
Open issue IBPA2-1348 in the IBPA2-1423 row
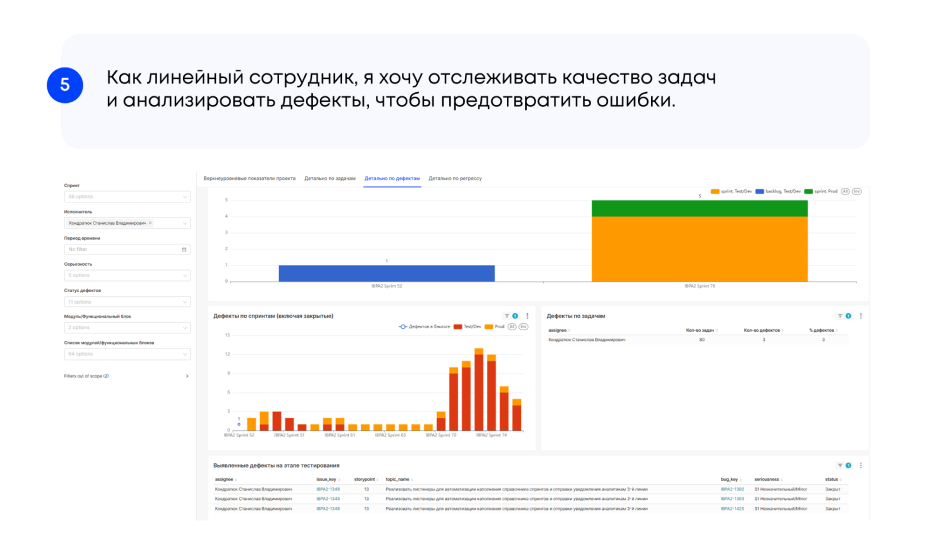tap(328, 509)
